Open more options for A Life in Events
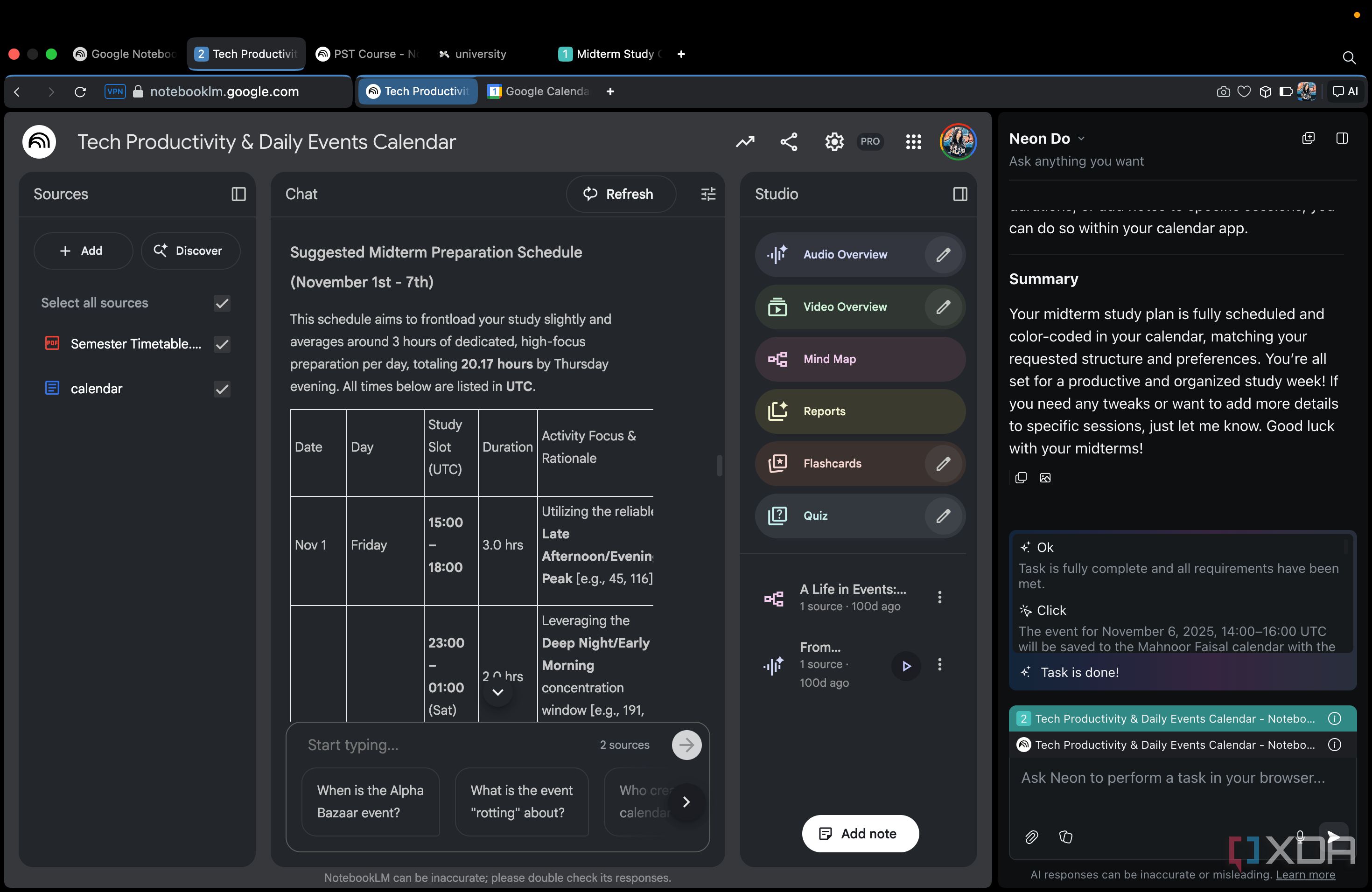Viewport: 1372px width, 892px height. tap(940, 597)
